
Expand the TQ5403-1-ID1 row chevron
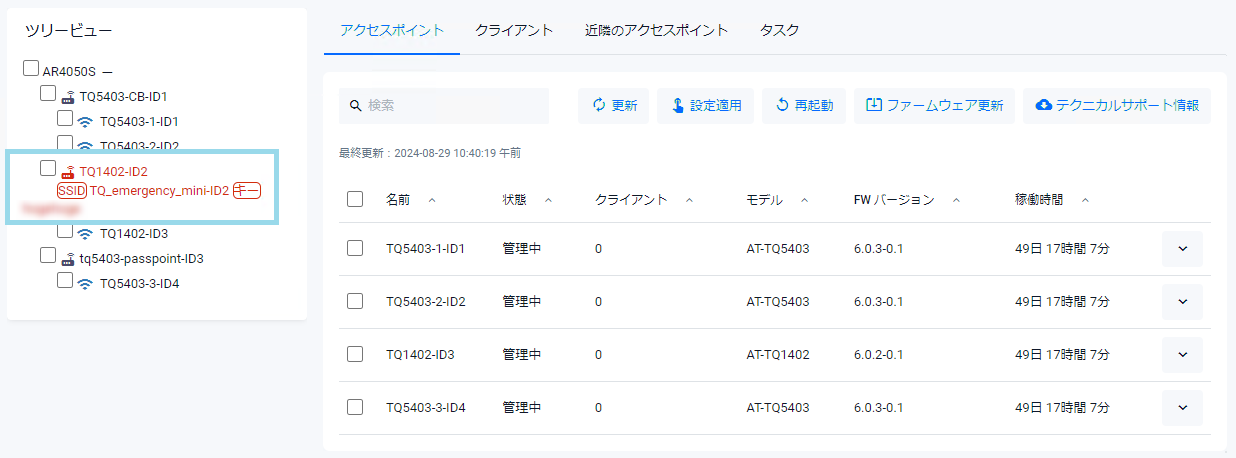click(x=1182, y=248)
